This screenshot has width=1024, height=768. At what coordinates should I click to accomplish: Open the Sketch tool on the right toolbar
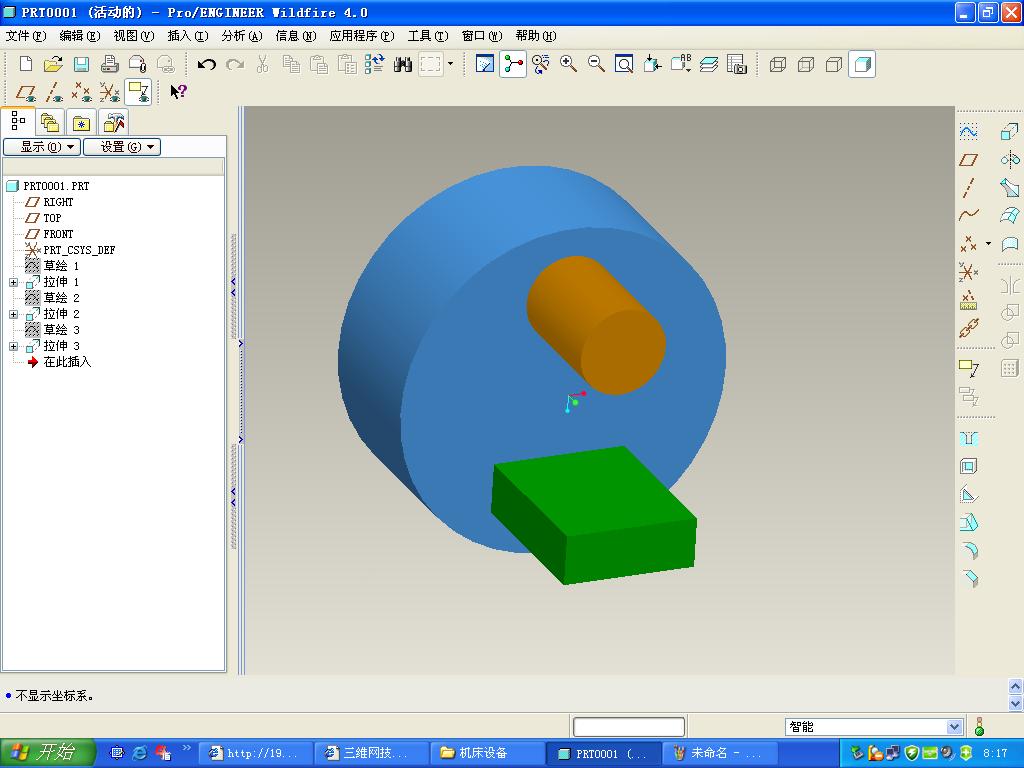coord(968,132)
